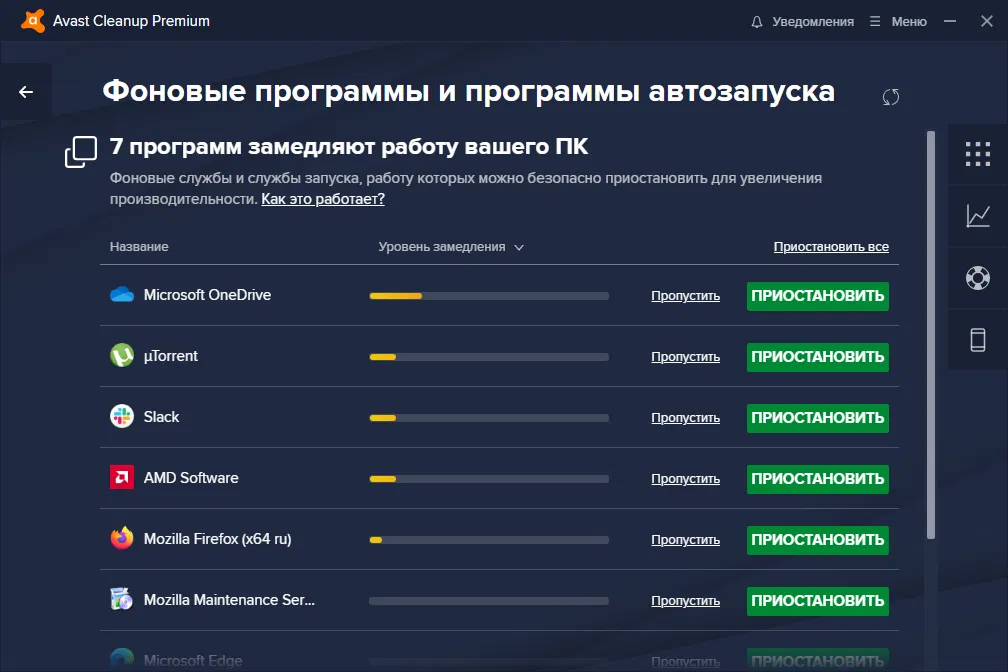
Task: Click the Microsoft OneDrive cloud icon
Action: coord(121,295)
